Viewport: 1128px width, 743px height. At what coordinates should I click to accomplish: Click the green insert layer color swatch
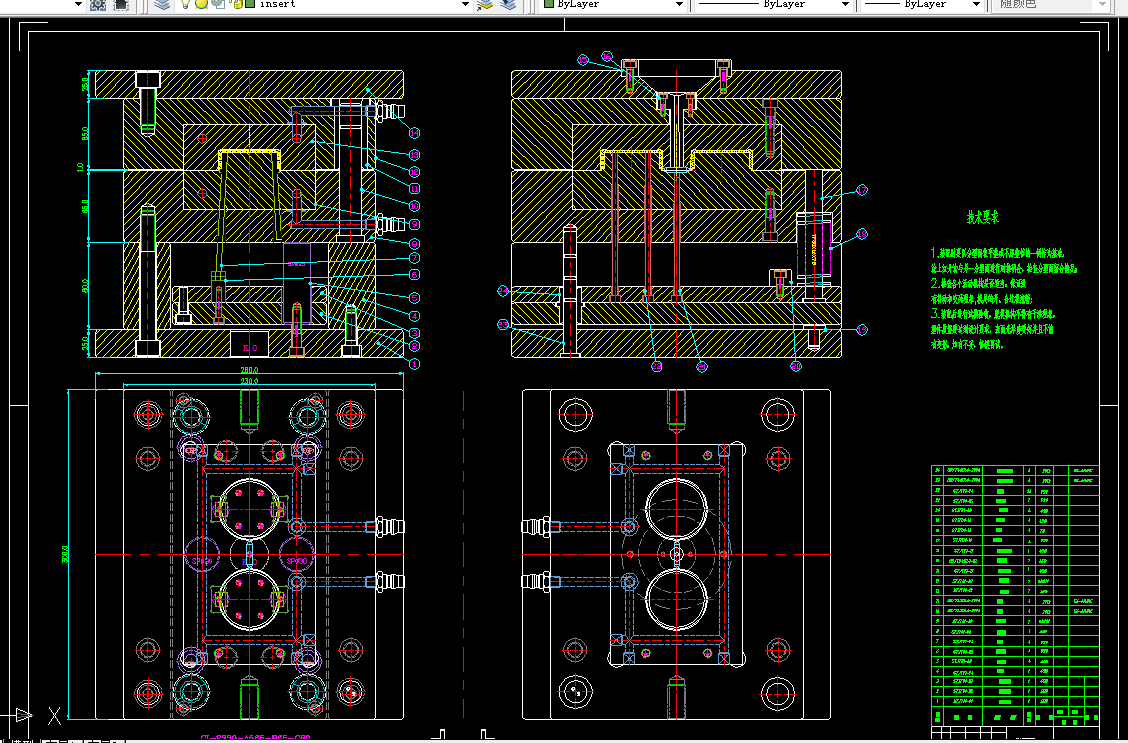coord(250,4)
